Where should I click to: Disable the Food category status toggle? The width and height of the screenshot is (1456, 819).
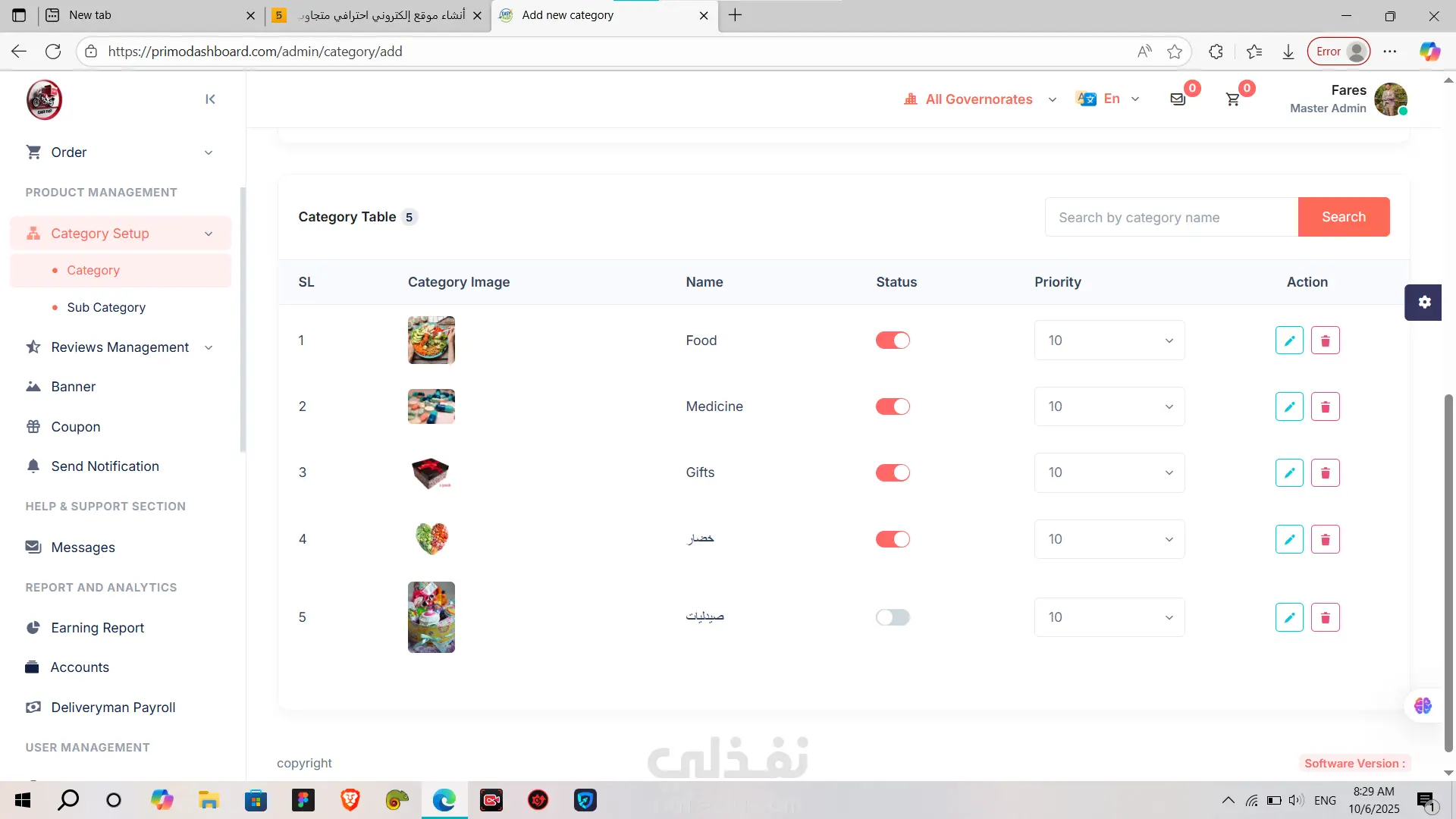[893, 340]
